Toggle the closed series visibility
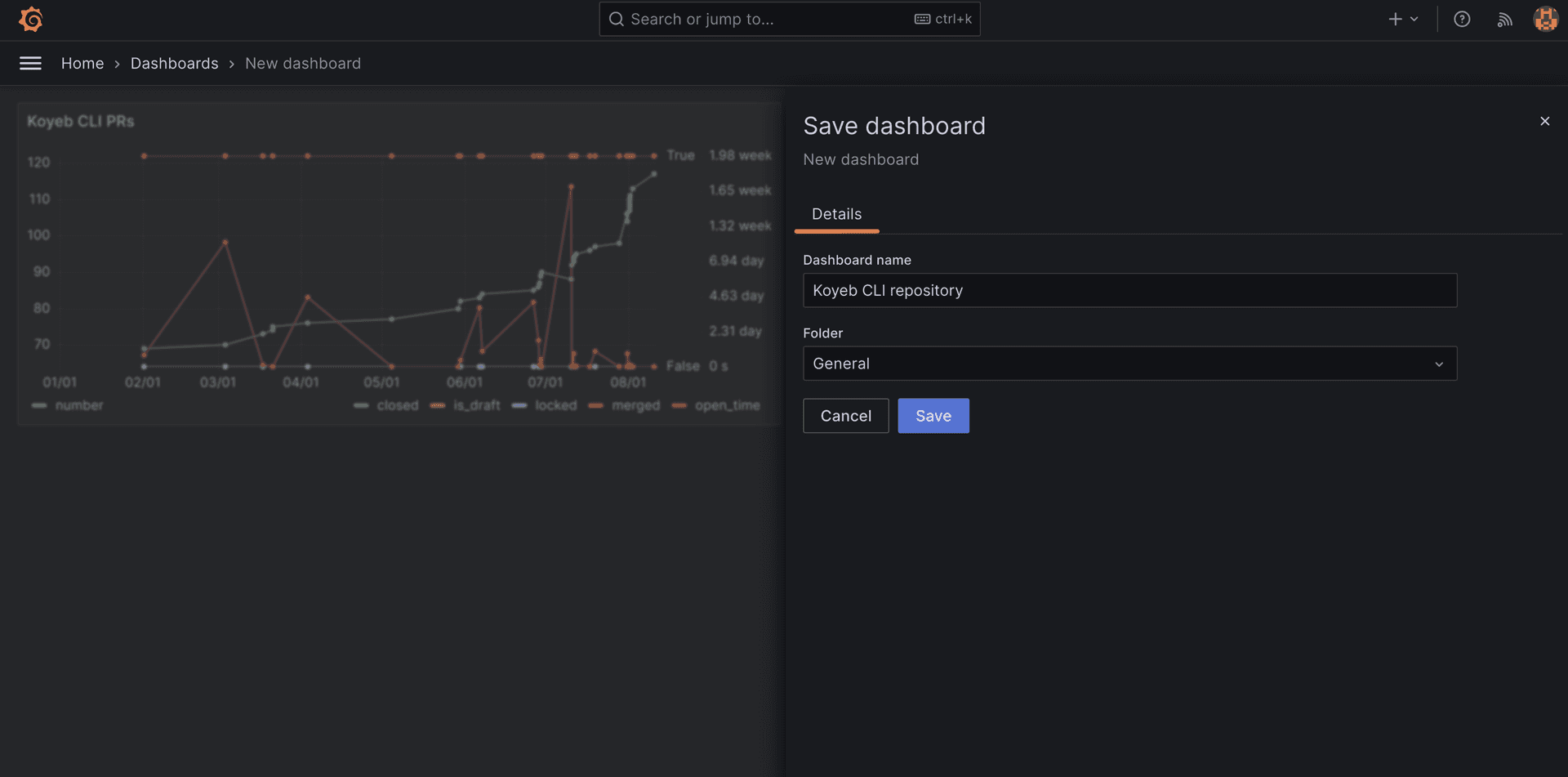The width and height of the screenshot is (1568, 777). click(397, 405)
